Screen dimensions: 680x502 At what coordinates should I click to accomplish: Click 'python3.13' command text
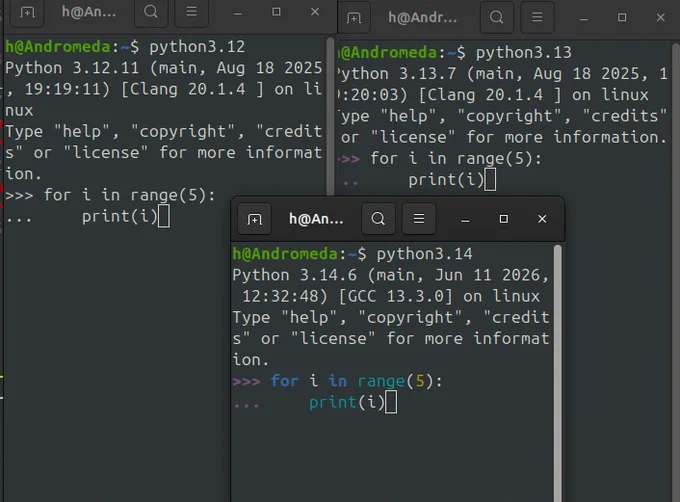point(524,53)
